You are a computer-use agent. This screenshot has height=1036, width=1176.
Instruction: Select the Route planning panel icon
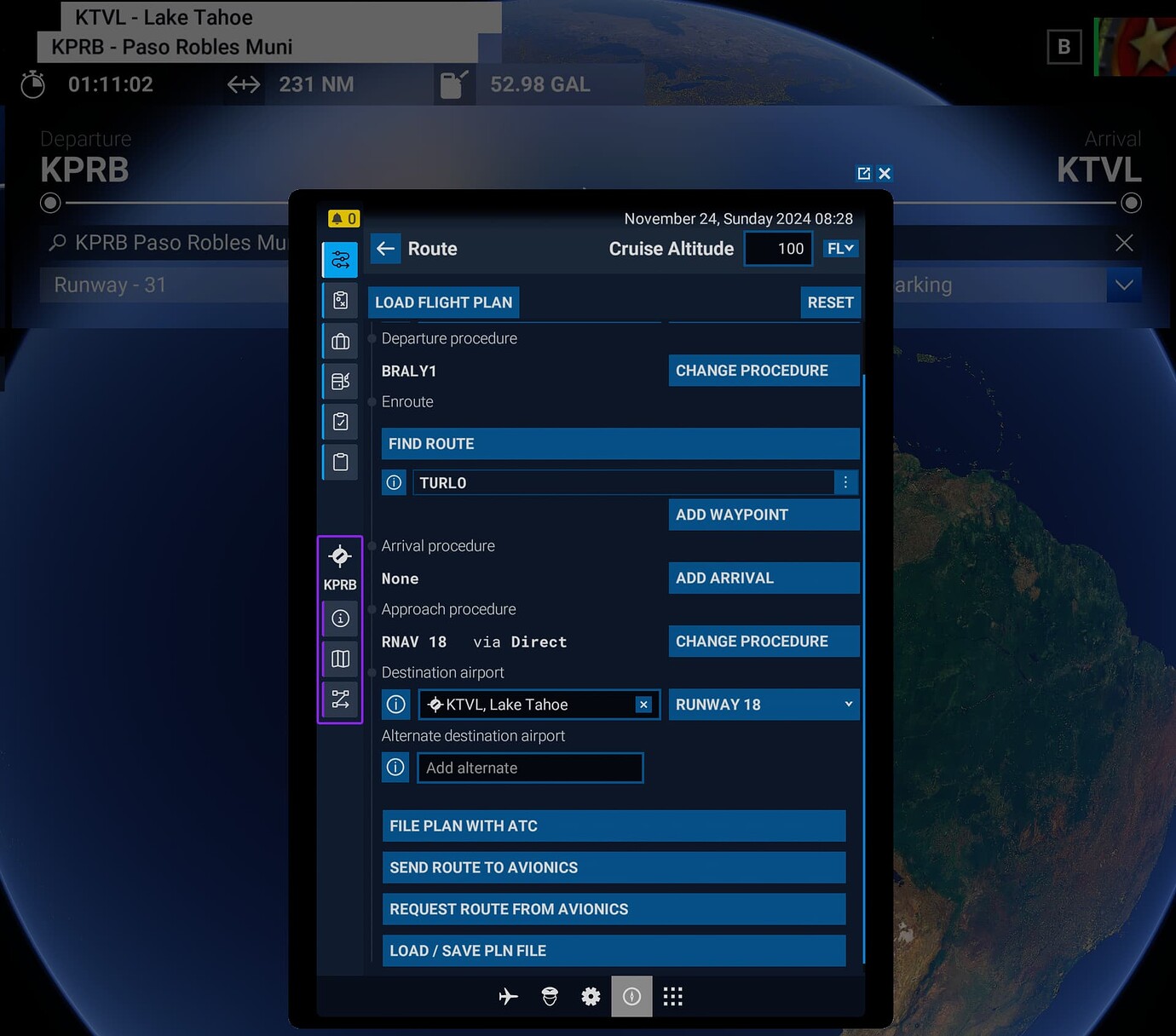pos(340,259)
